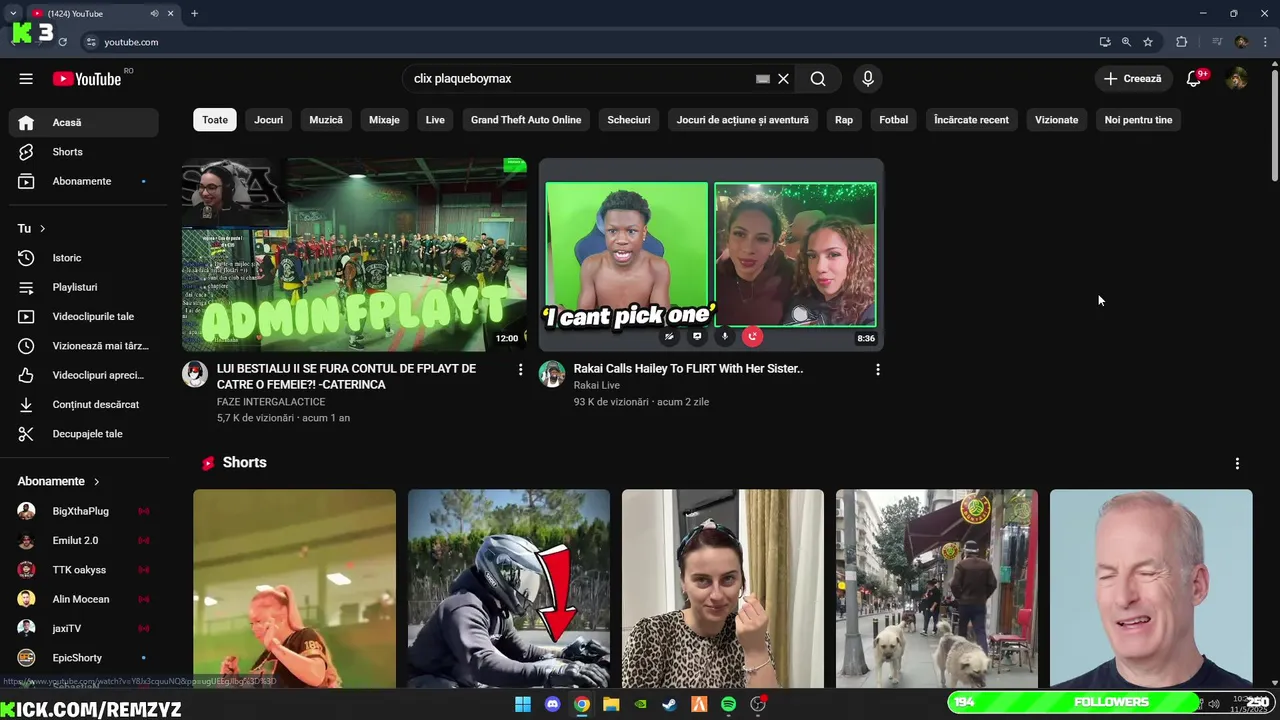Open Shorts in the sidebar
The width and height of the screenshot is (1280, 720).
[x=84, y=152]
